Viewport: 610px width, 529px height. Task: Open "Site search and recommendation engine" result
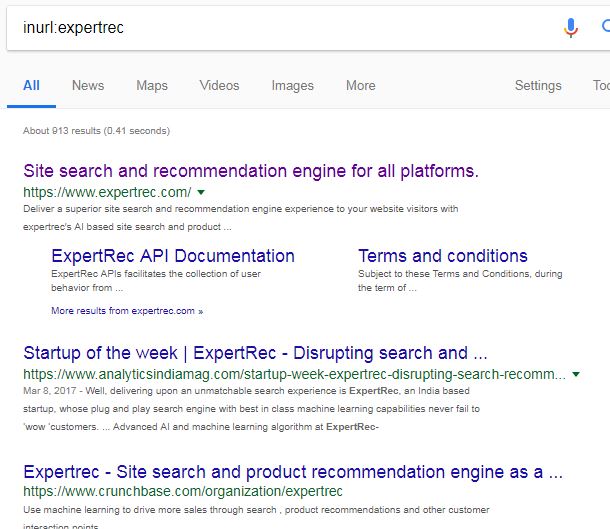(x=250, y=170)
